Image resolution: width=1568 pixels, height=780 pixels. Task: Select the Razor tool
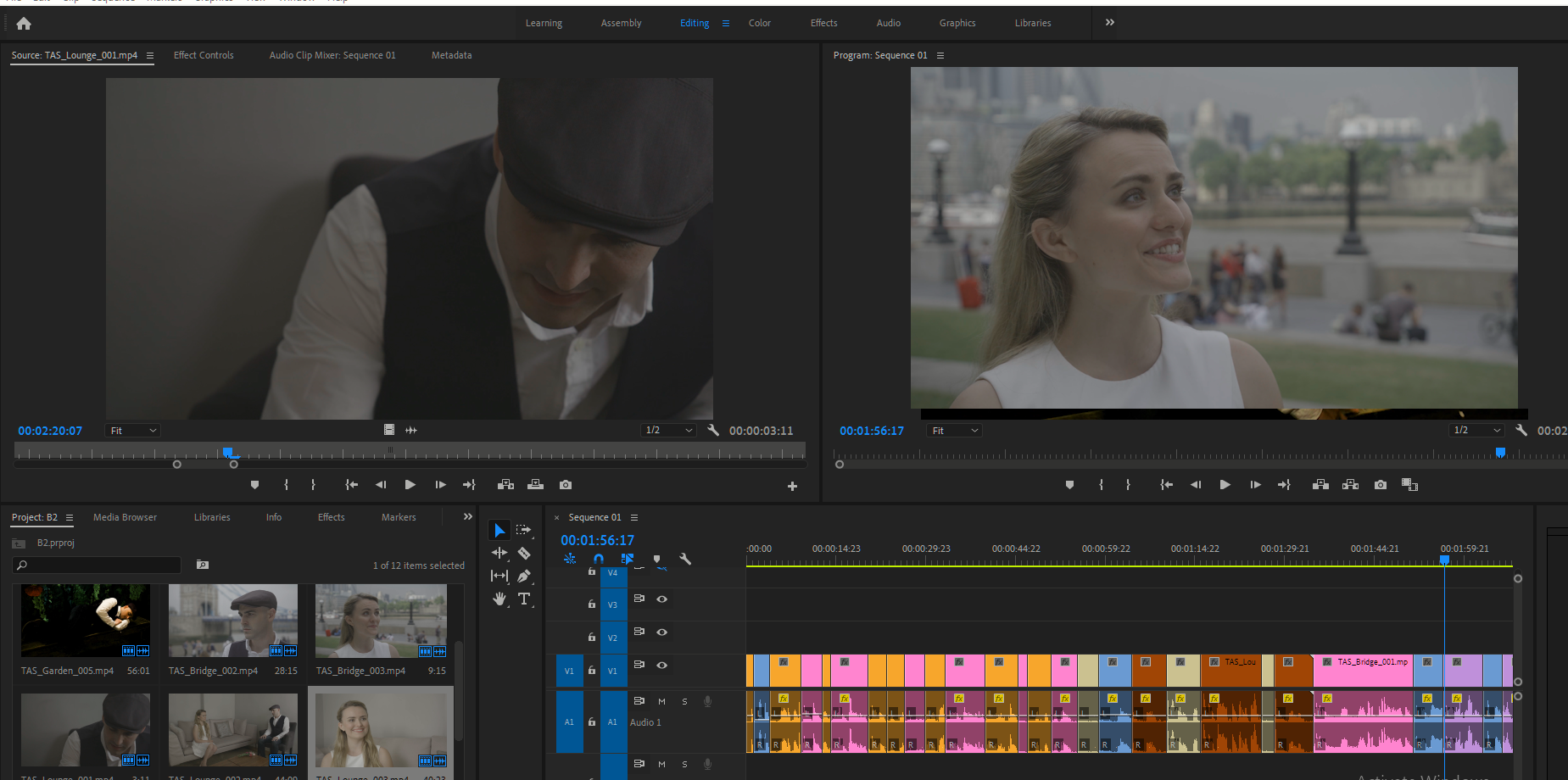pyautogui.click(x=524, y=553)
